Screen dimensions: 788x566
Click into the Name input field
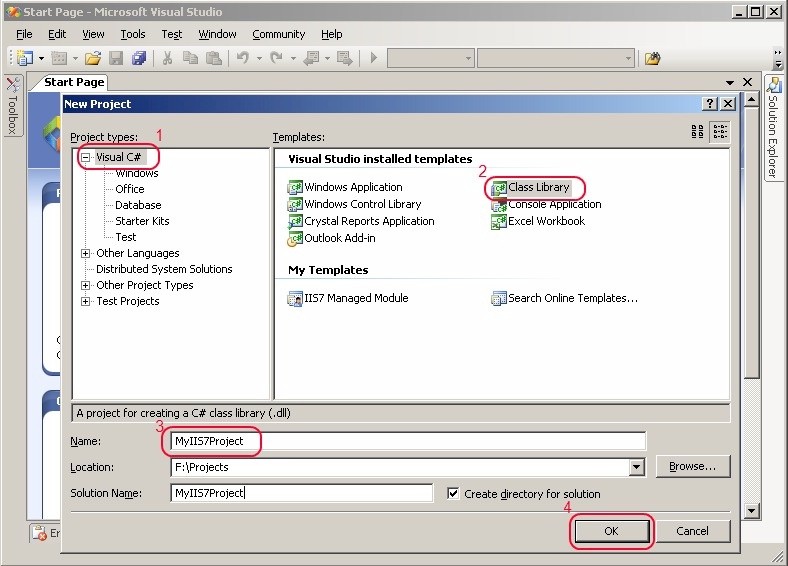(x=408, y=441)
